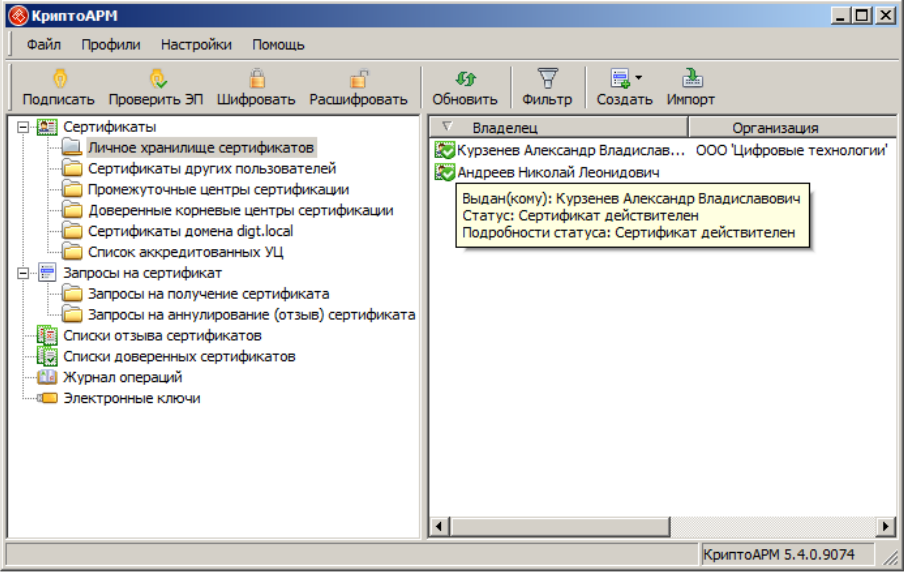The height and width of the screenshot is (572, 904).
Task: Click the horizontal scrollbar right arrow
Action: click(886, 526)
